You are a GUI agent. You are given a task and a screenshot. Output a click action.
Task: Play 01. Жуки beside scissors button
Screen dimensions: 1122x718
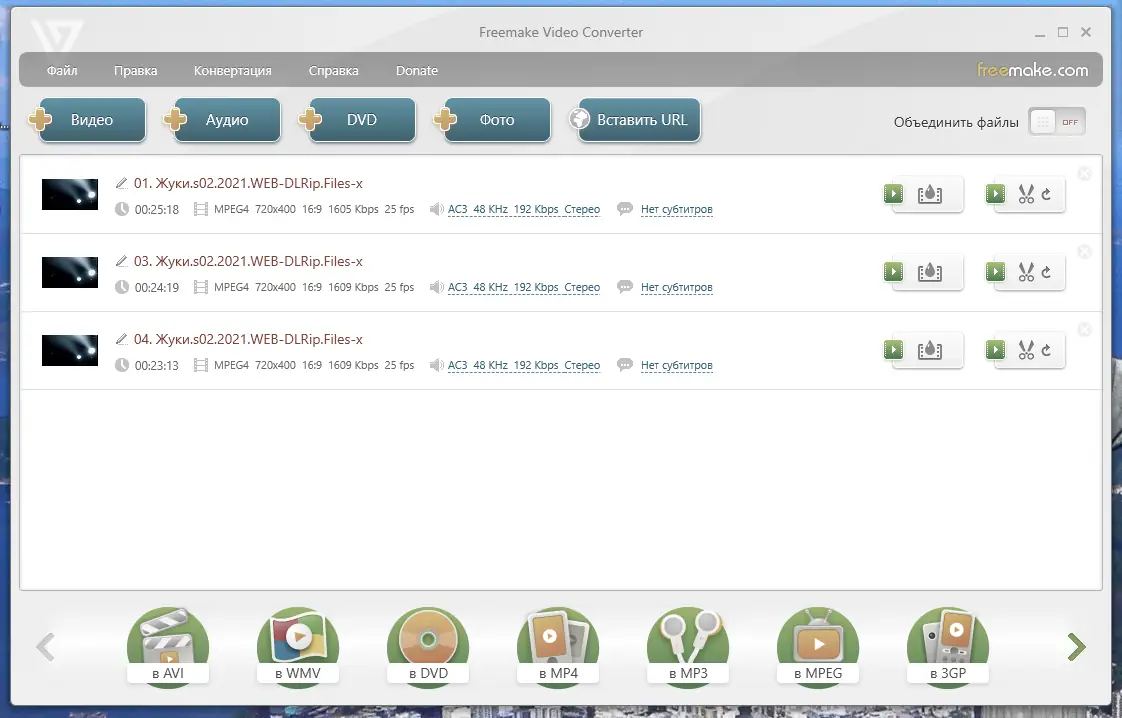(995, 193)
